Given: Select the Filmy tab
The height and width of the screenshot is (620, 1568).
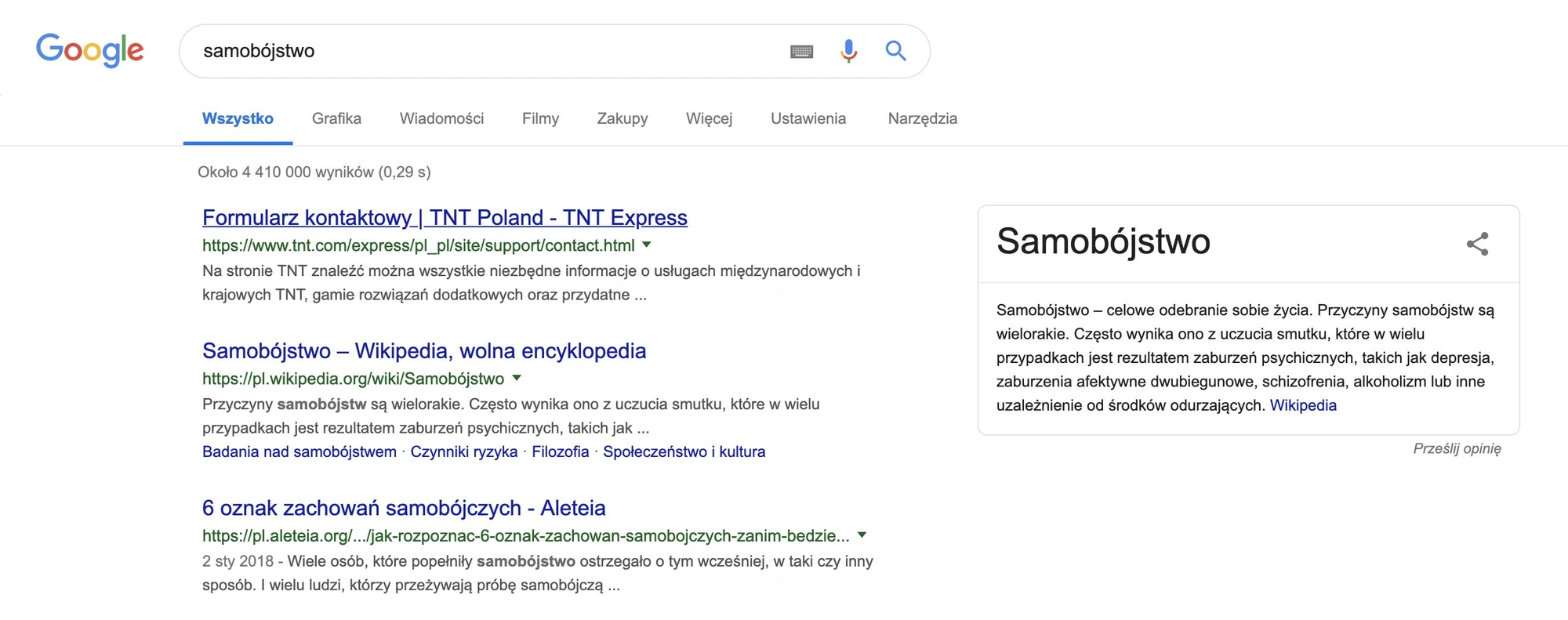Looking at the screenshot, I should click(x=540, y=118).
